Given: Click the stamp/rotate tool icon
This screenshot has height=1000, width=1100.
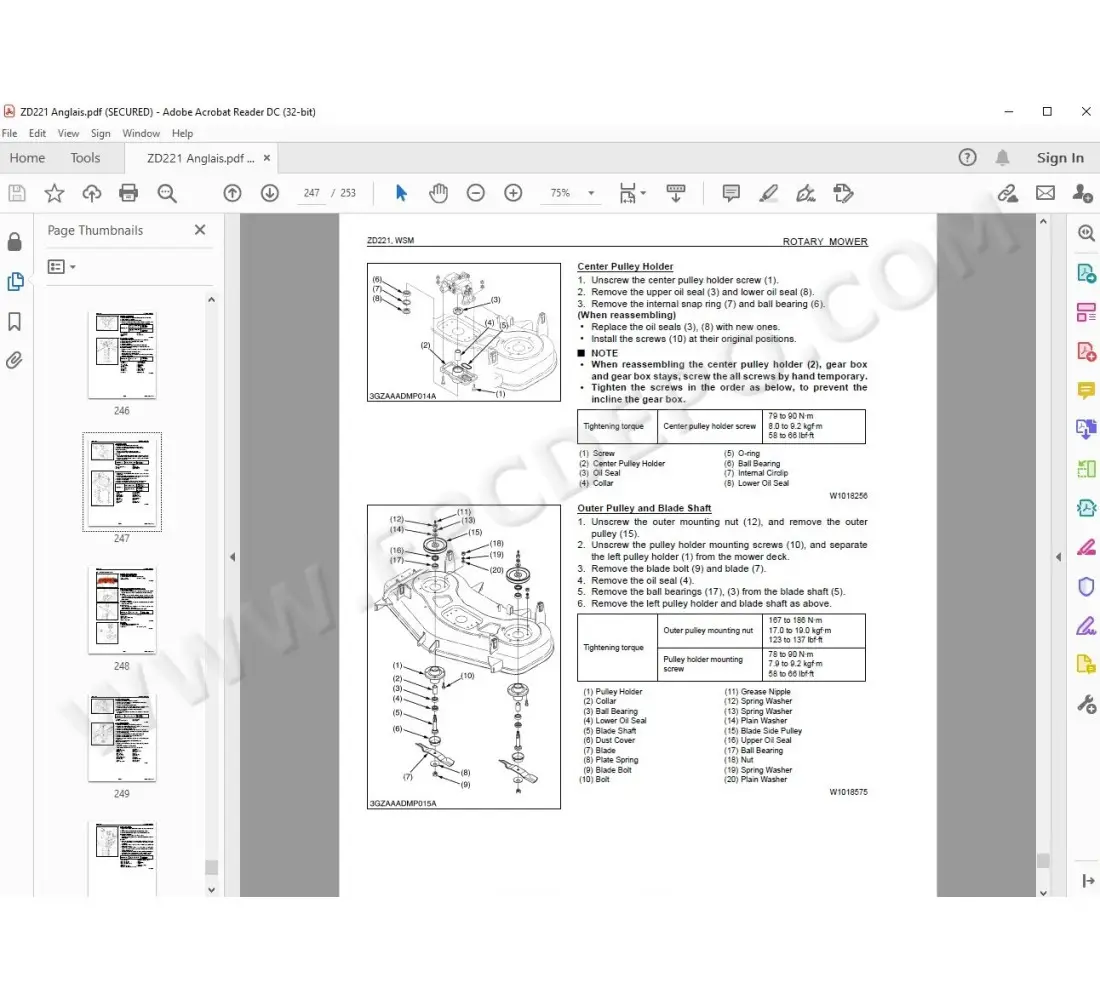Looking at the screenshot, I should pos(843,193).
